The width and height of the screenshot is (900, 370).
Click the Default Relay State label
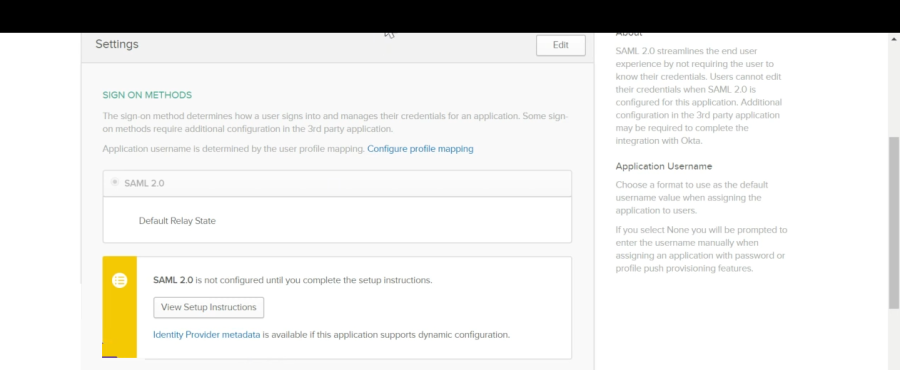tap(177, 221)
